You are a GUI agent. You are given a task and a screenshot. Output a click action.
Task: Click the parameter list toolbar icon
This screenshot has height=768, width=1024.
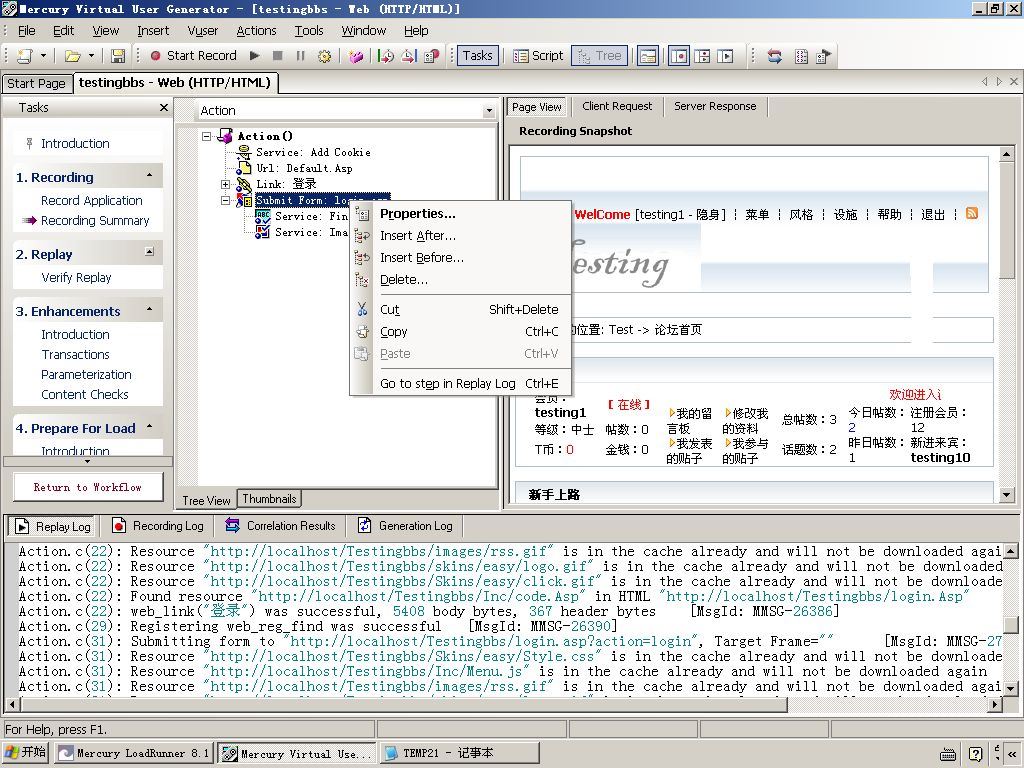pyautogui.click(x=801, y=56)
